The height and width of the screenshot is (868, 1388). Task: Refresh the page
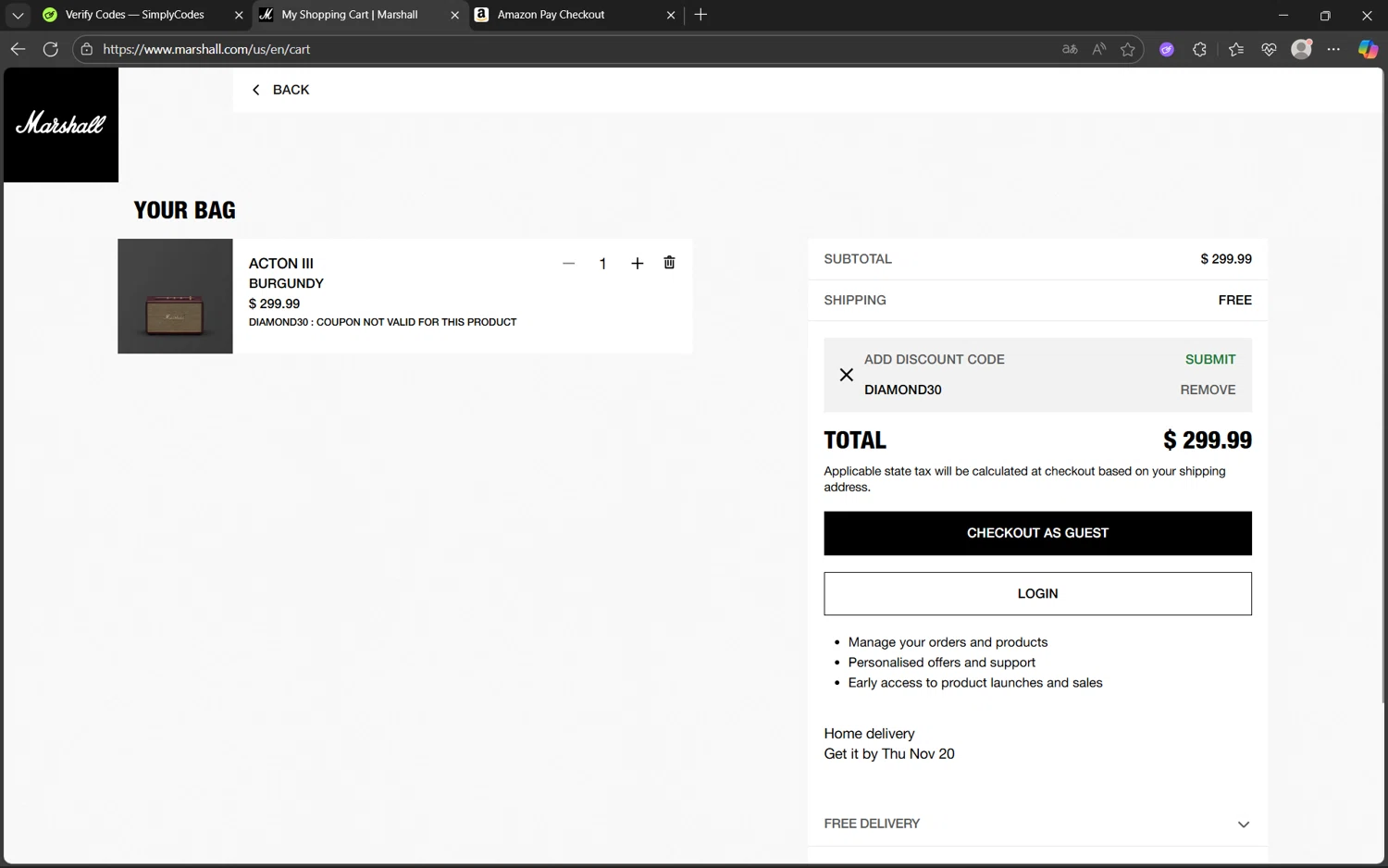(x=51, y=49)
